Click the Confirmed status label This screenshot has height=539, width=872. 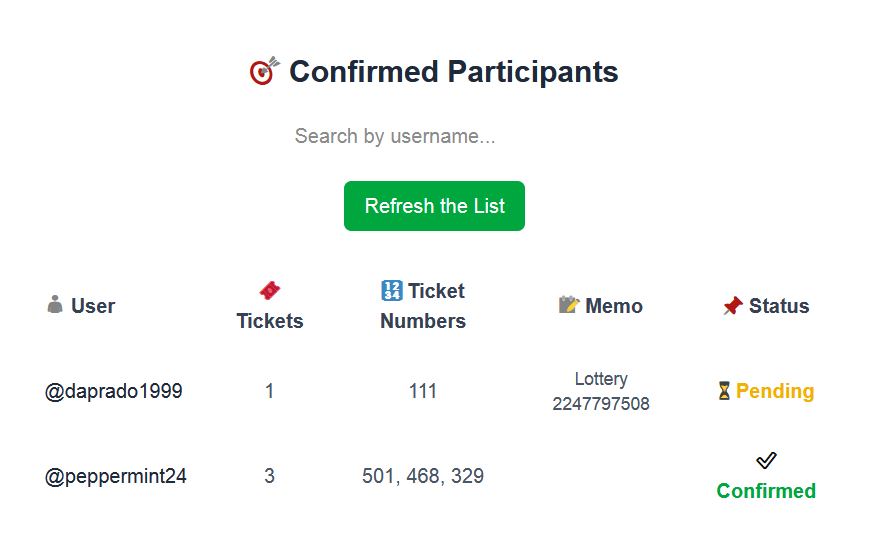(766, 491)
